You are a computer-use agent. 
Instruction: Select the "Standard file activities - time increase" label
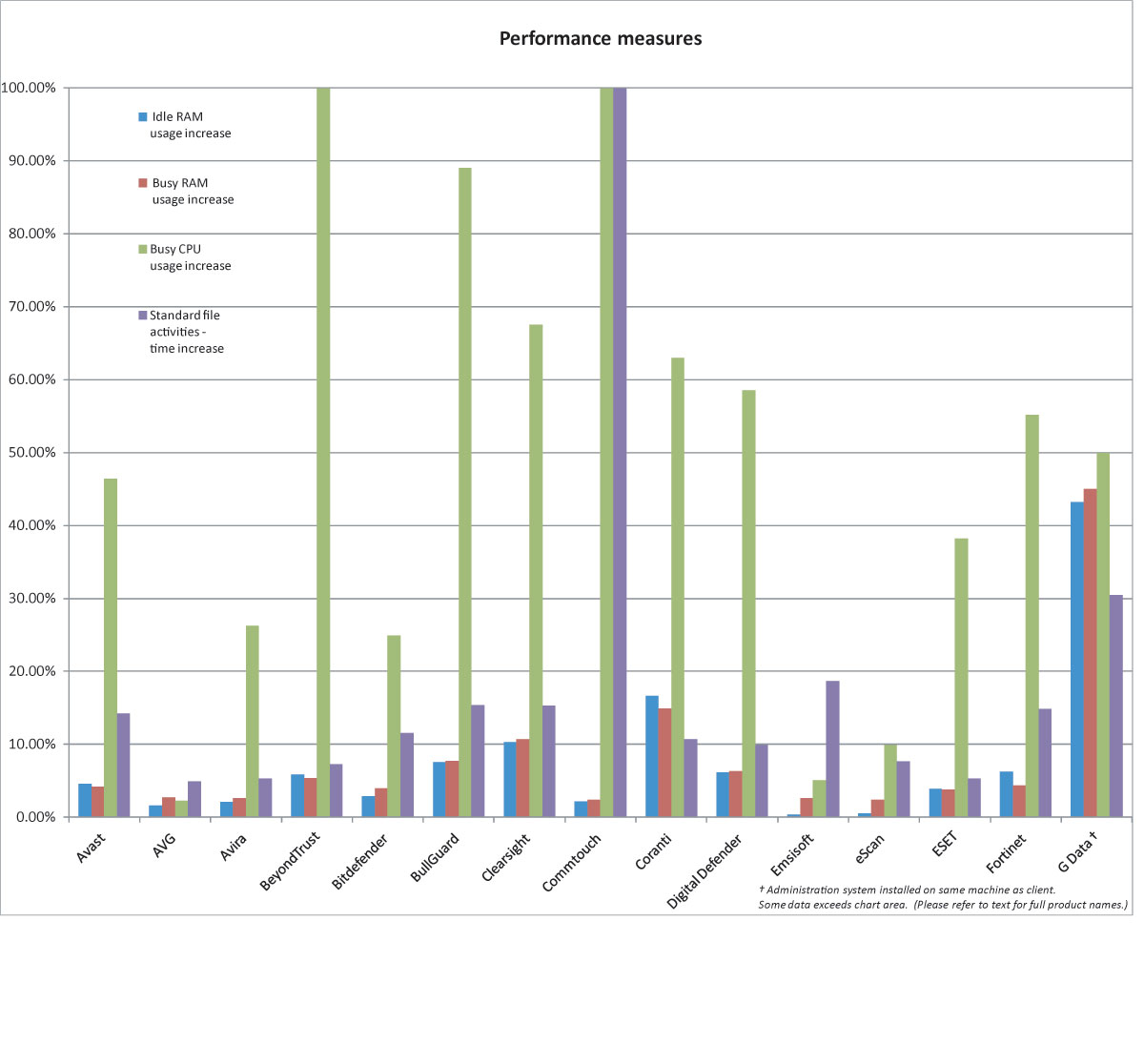coord(187,332)
